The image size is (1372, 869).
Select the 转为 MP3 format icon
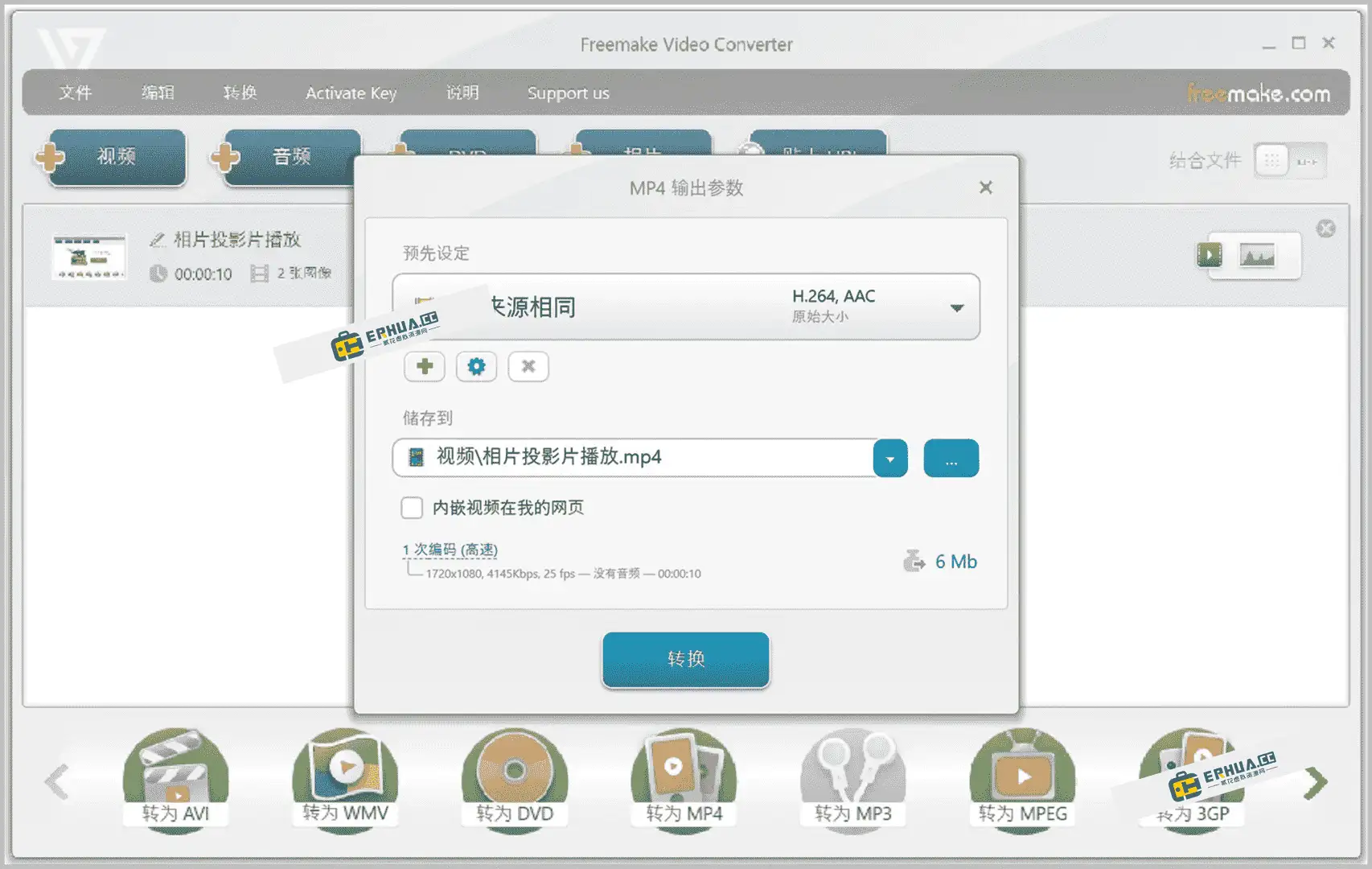(853, 780)
